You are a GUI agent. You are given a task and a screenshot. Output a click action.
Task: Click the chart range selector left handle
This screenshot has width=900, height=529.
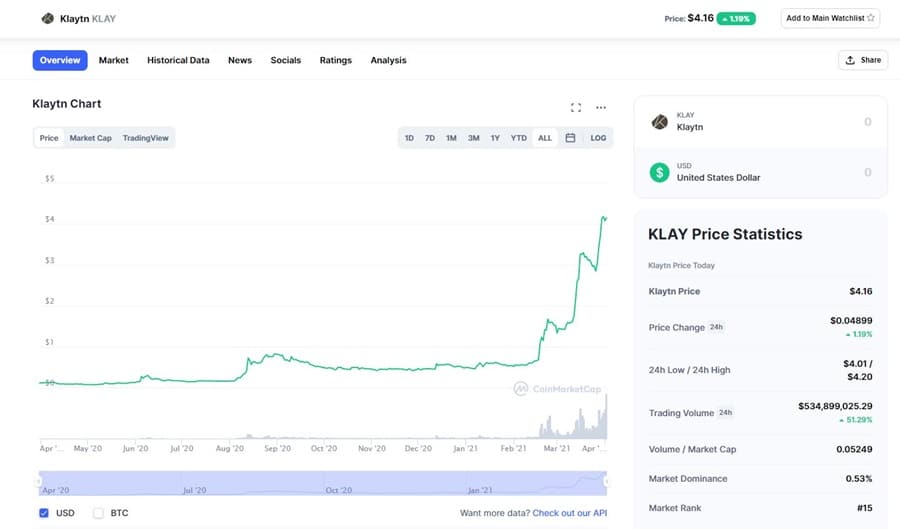38,482
